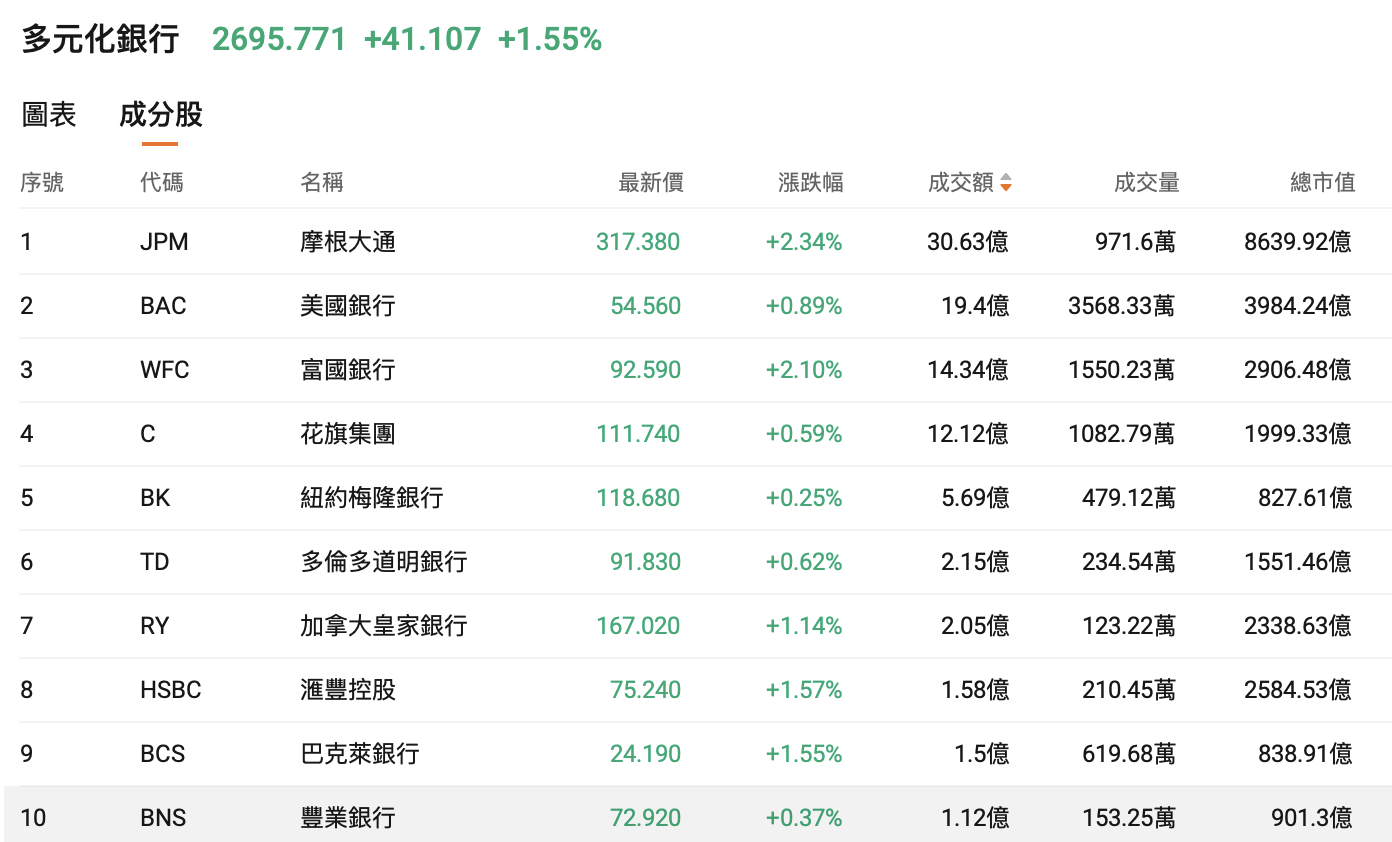Click the 成交量 column header
Image resolution: width=1392 pixels, height=842 pixels.
pos(1146,182)
